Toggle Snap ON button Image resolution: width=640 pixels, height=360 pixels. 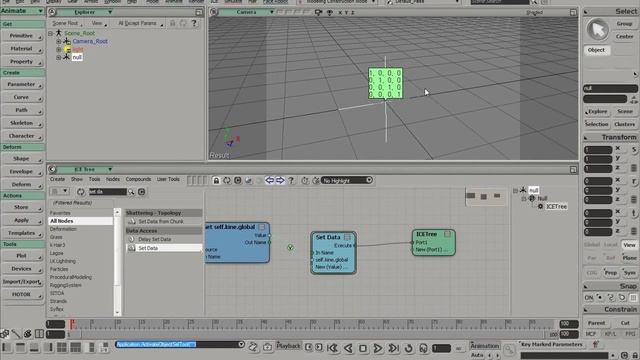coord(589,298)
